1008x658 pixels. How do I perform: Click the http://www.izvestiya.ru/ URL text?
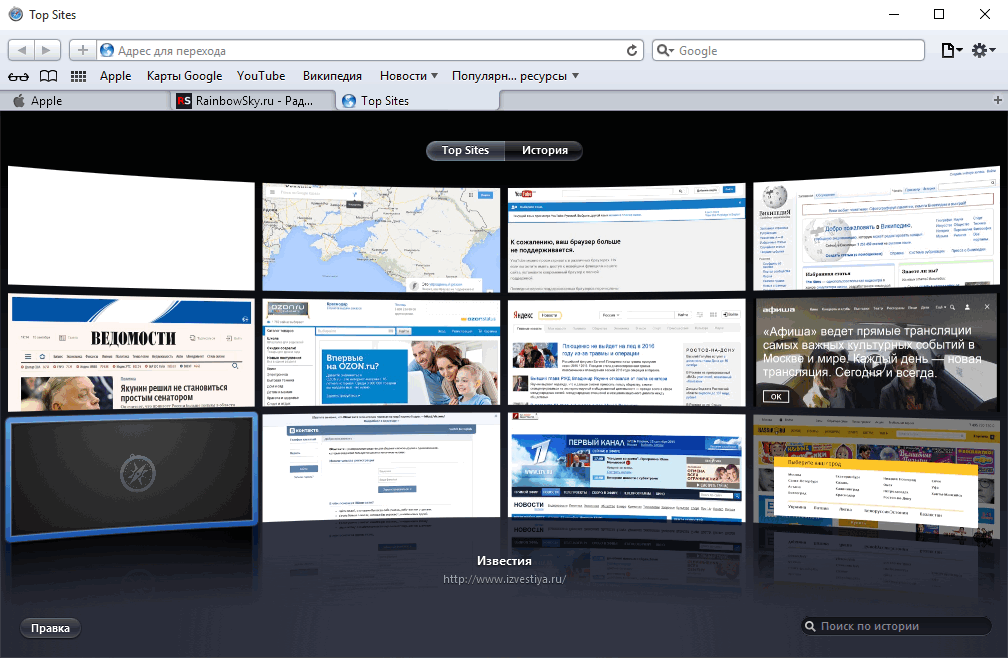504,579
